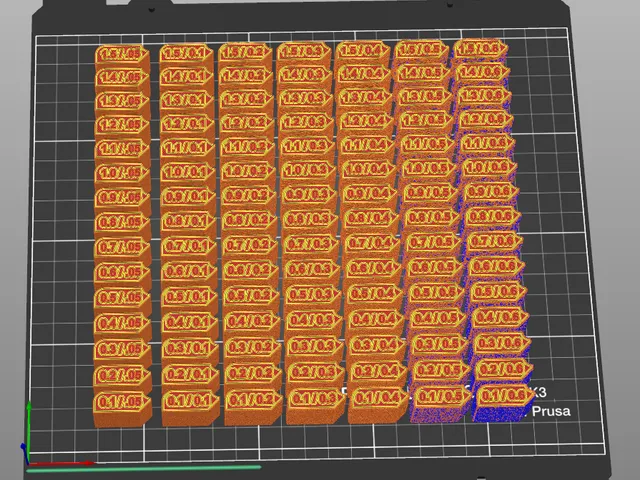This screenshot has width=640, height=480.
Task: Pick the 0.6 / .05 block
Action: pos(122,272)
